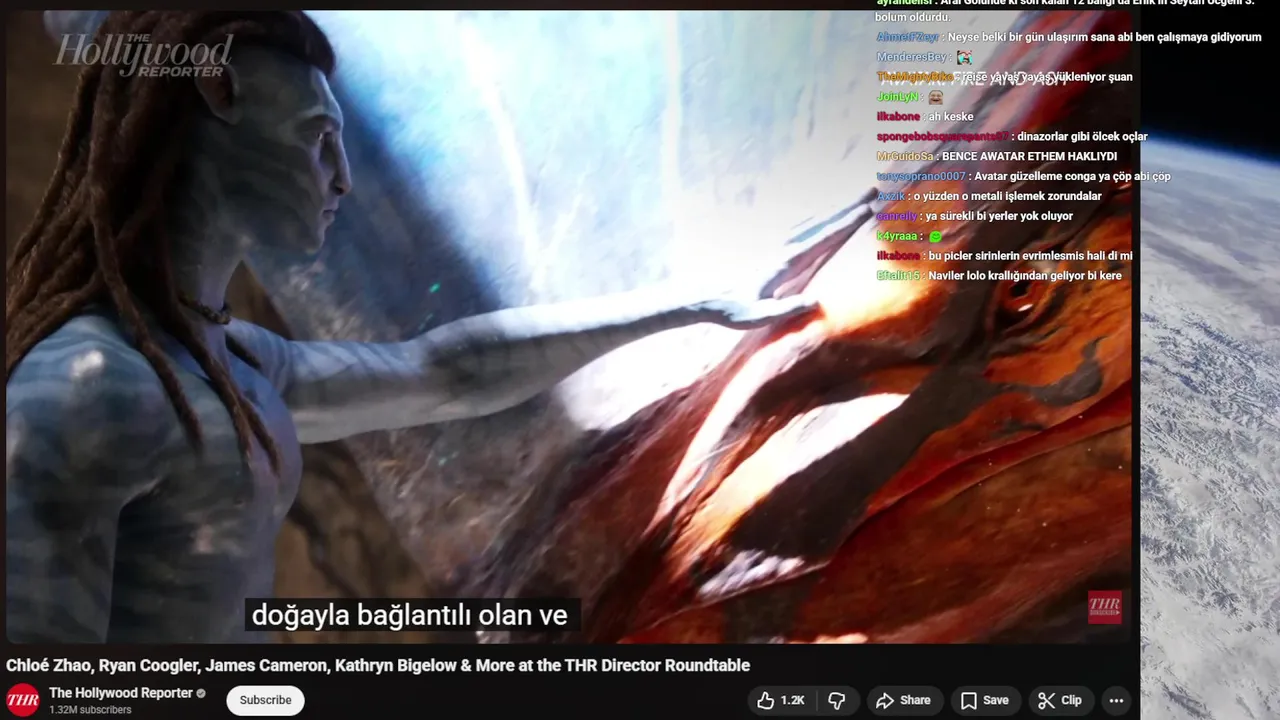Click chat username Eftalit15
Image resolution: width=1280 pixels, height=720 pixels.
[x=898, y=276]
